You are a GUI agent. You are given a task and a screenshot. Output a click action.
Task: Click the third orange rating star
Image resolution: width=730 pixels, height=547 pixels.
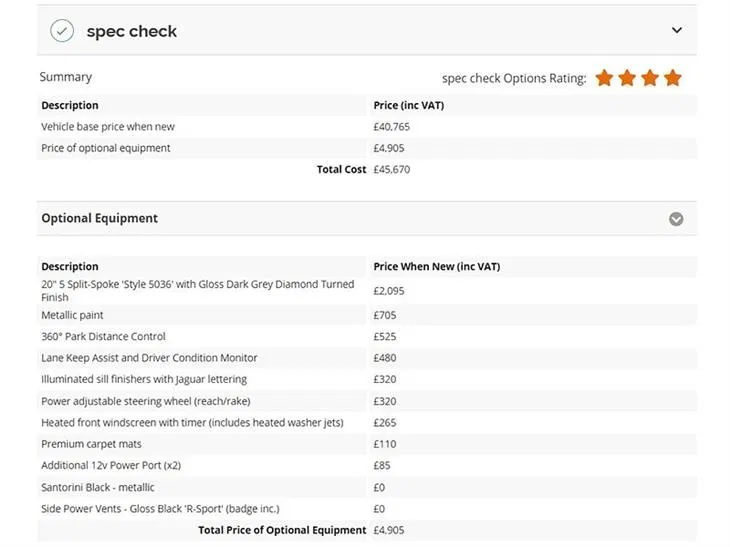(650, 78)
